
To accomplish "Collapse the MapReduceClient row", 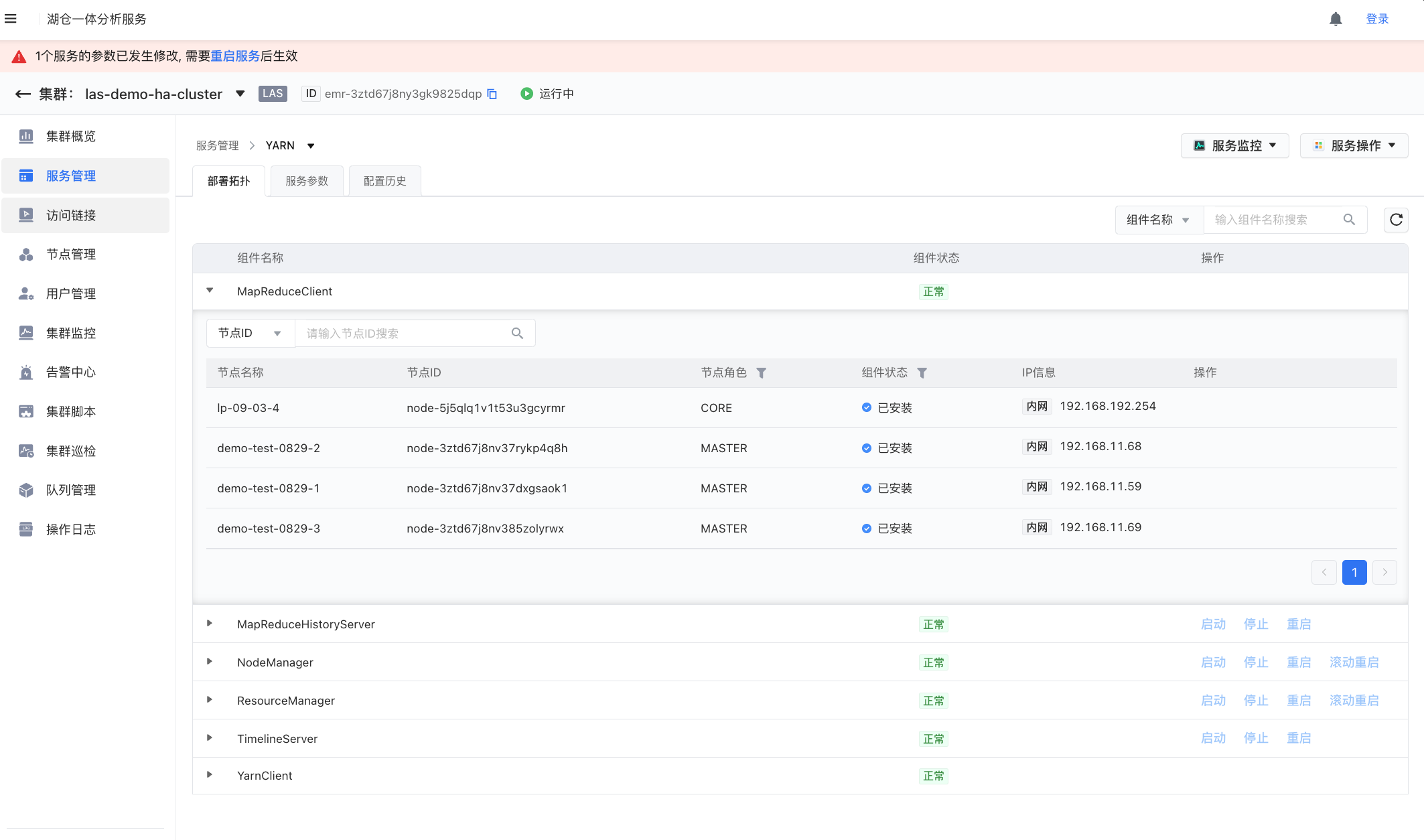I will pyautogui.click(x=210, y=291).
